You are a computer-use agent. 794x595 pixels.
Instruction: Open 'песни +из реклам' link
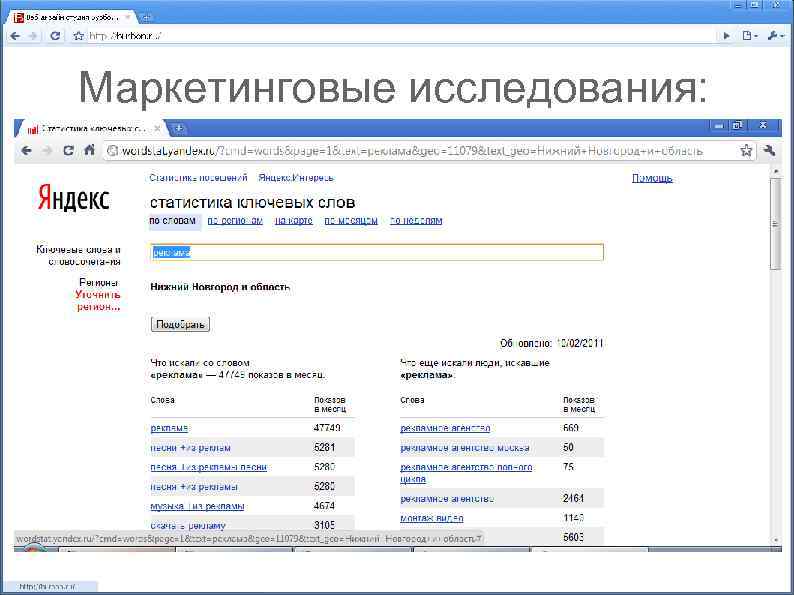pyautogui.click(x=190, y=448)
